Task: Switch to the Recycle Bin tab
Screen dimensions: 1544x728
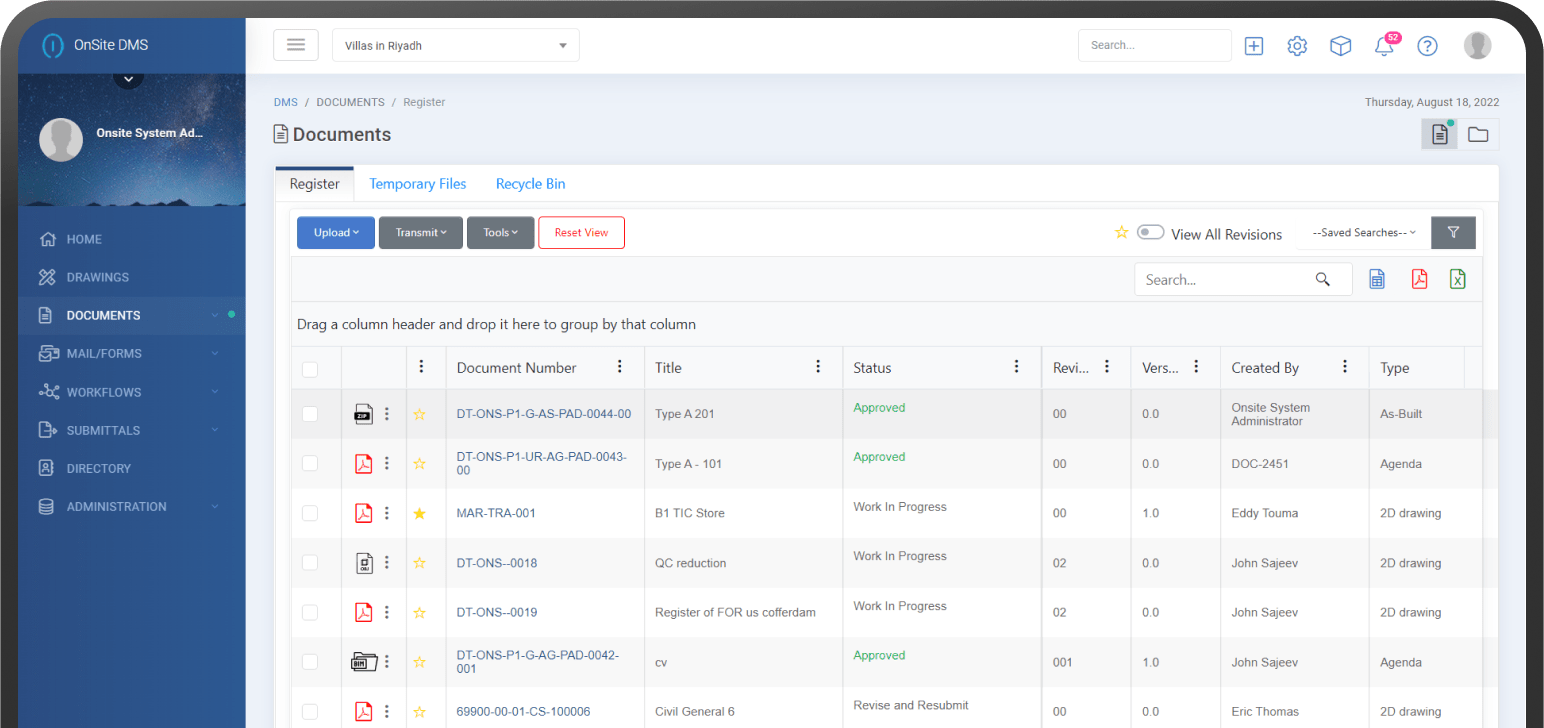Action: click(x=530, y=184)
